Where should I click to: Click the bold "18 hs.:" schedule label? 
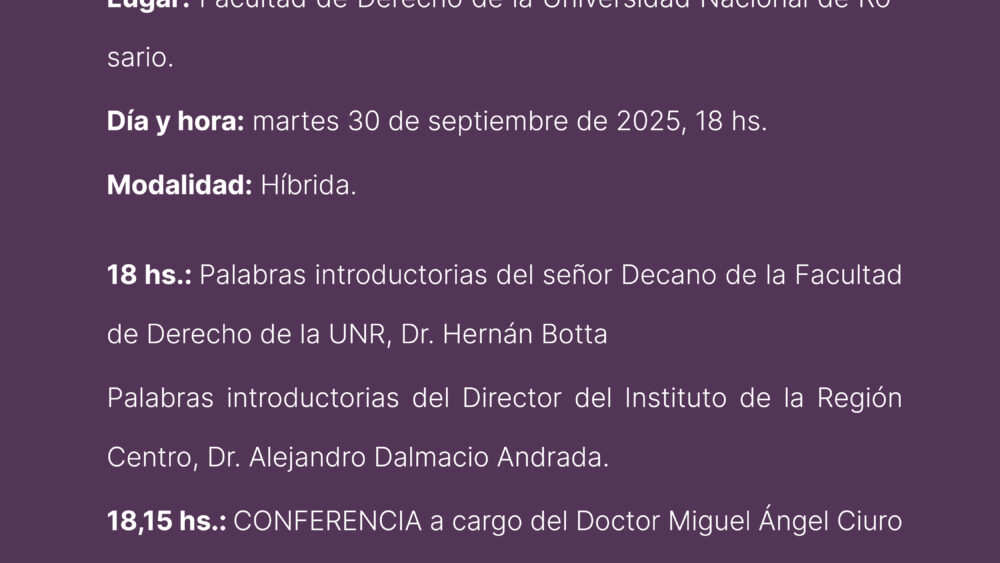click(x=149, y=275)
